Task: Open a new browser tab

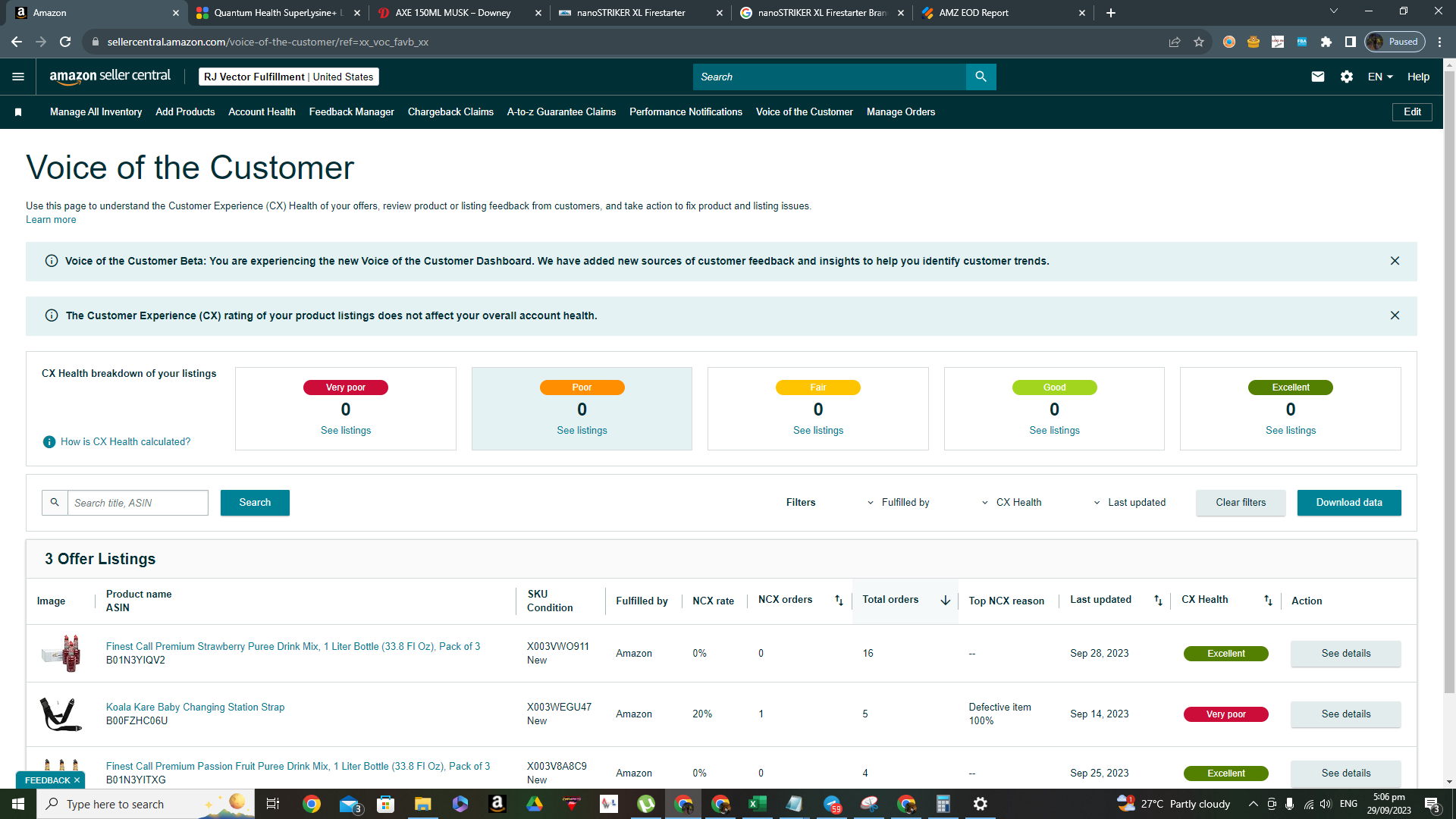Action: click(x=1111, y=13)
